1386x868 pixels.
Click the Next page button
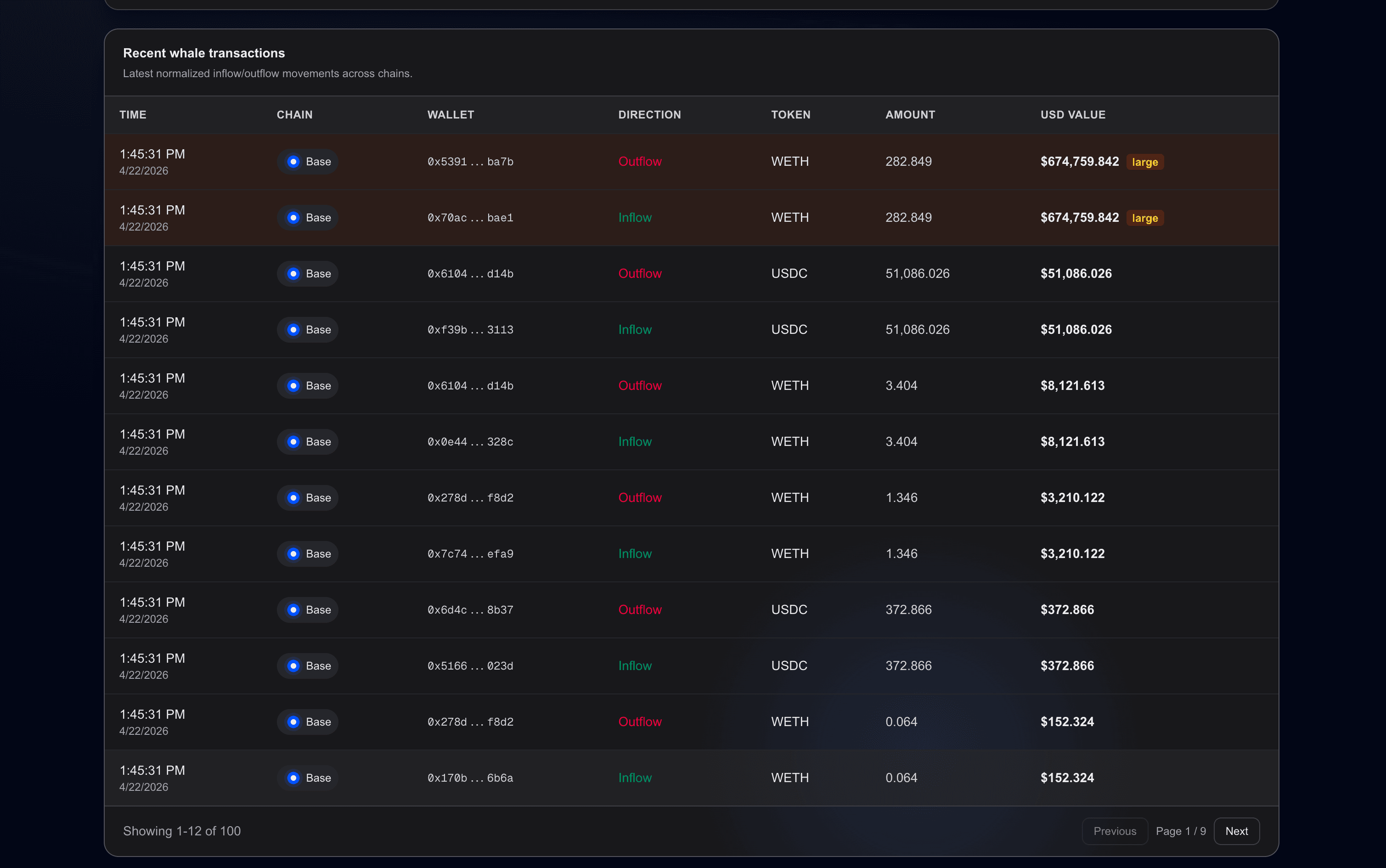(x=1236, y=831)
